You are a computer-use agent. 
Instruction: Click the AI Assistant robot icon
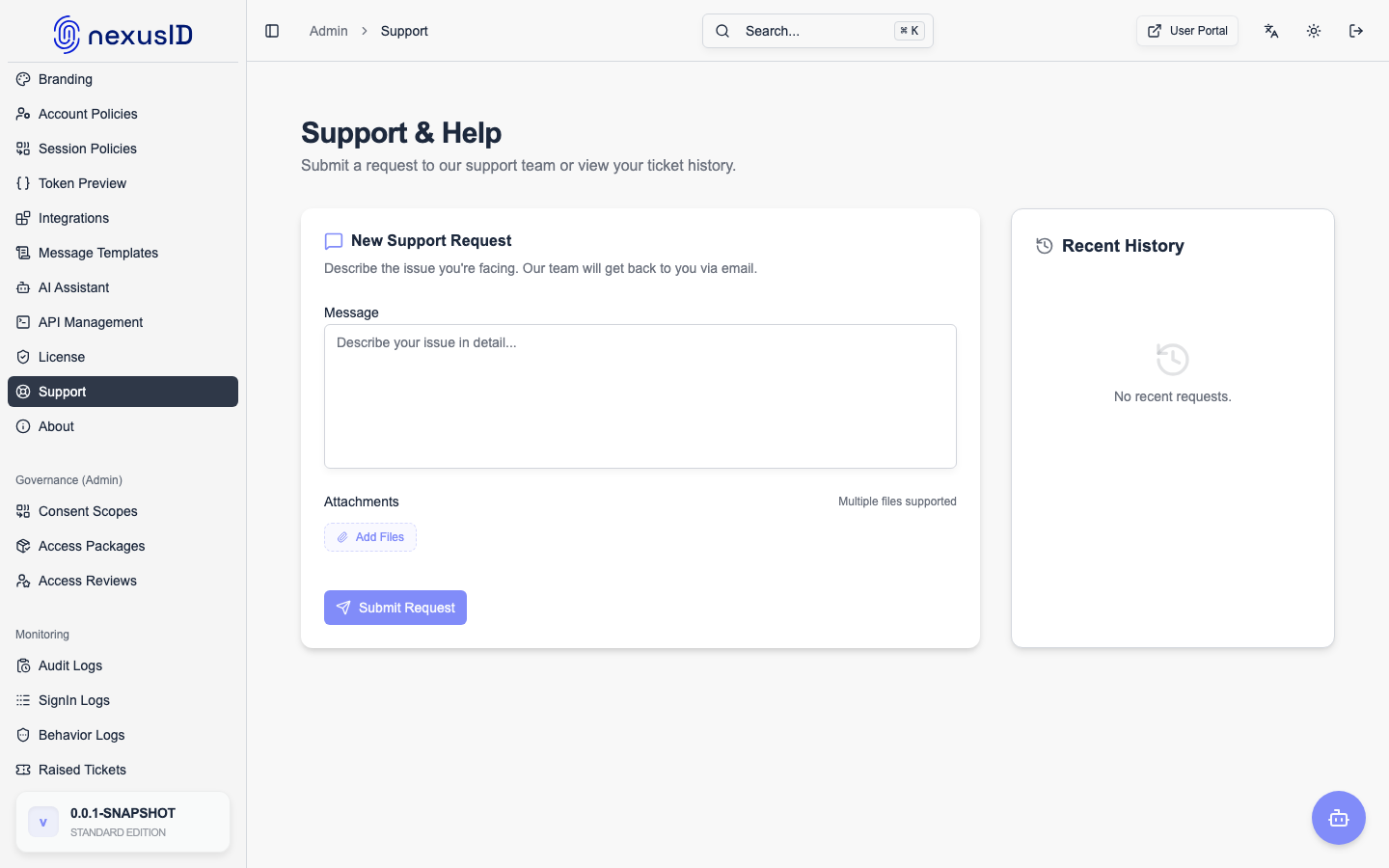click(23, 287)
